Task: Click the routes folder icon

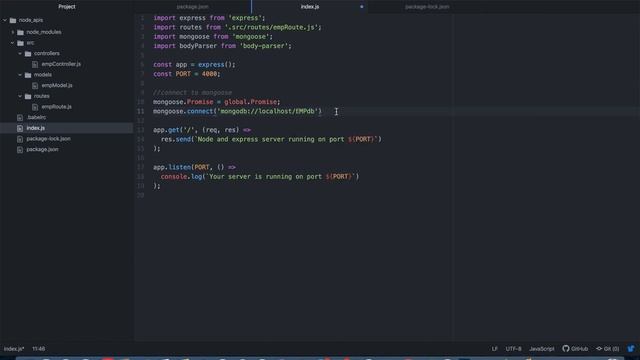Action: 28,96
